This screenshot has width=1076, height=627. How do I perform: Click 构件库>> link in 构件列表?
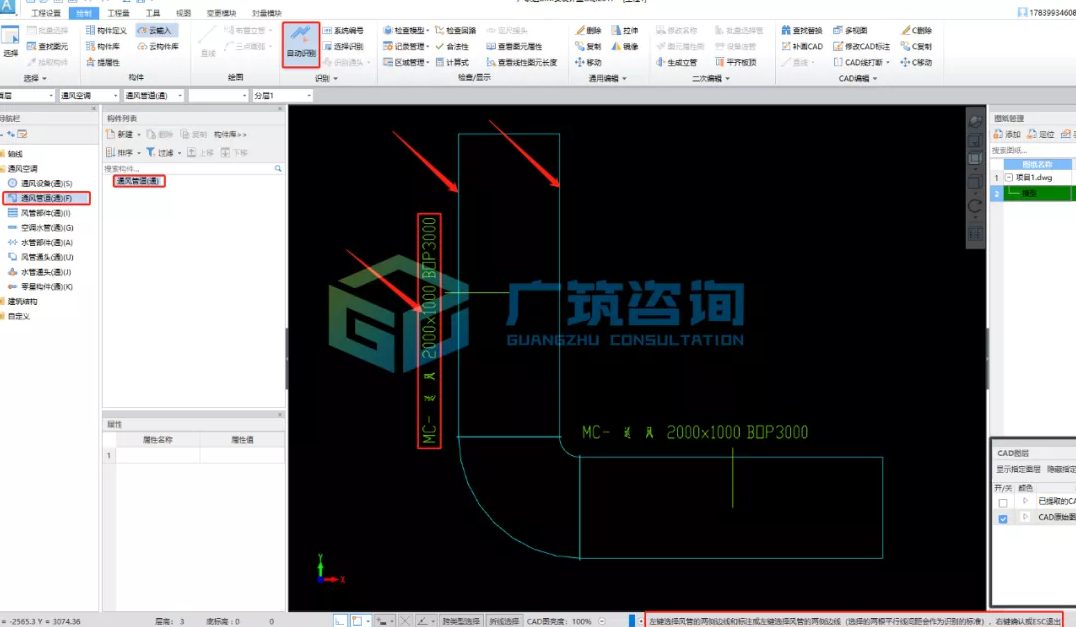point(230,134)
